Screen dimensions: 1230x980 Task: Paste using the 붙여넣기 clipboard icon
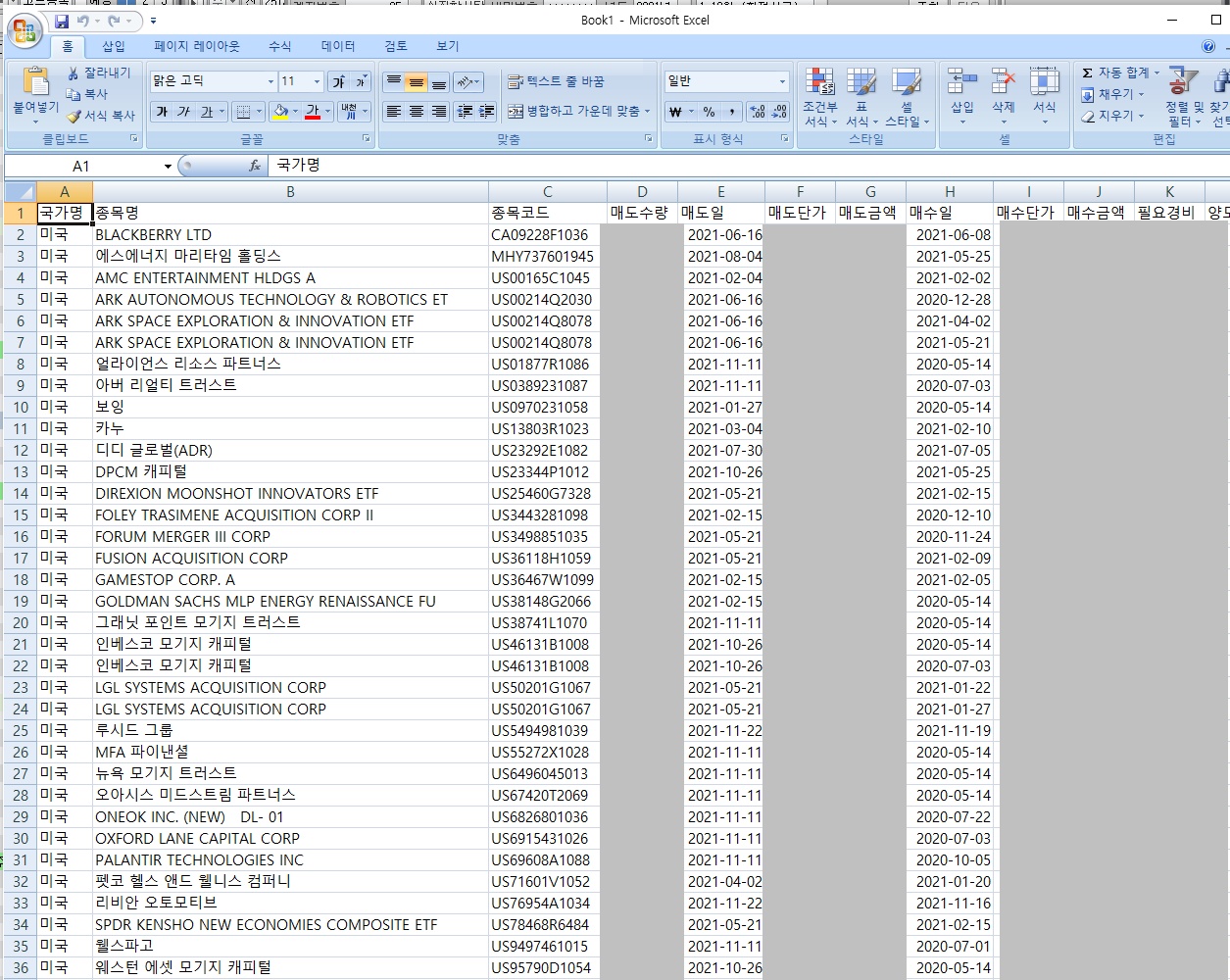[x=35, y=82]
